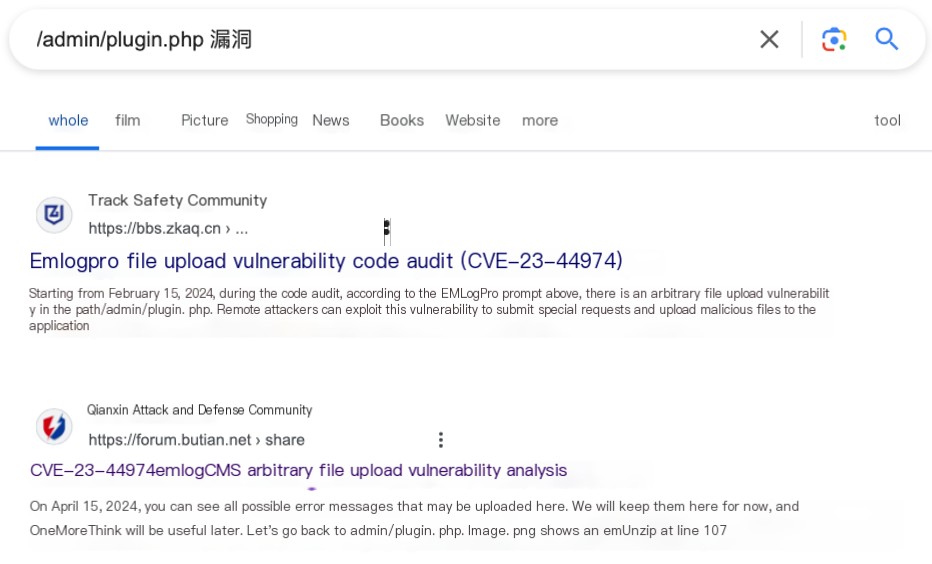Switch to the News tab
This screenshot has height=564, width=932.
[331, 121]
